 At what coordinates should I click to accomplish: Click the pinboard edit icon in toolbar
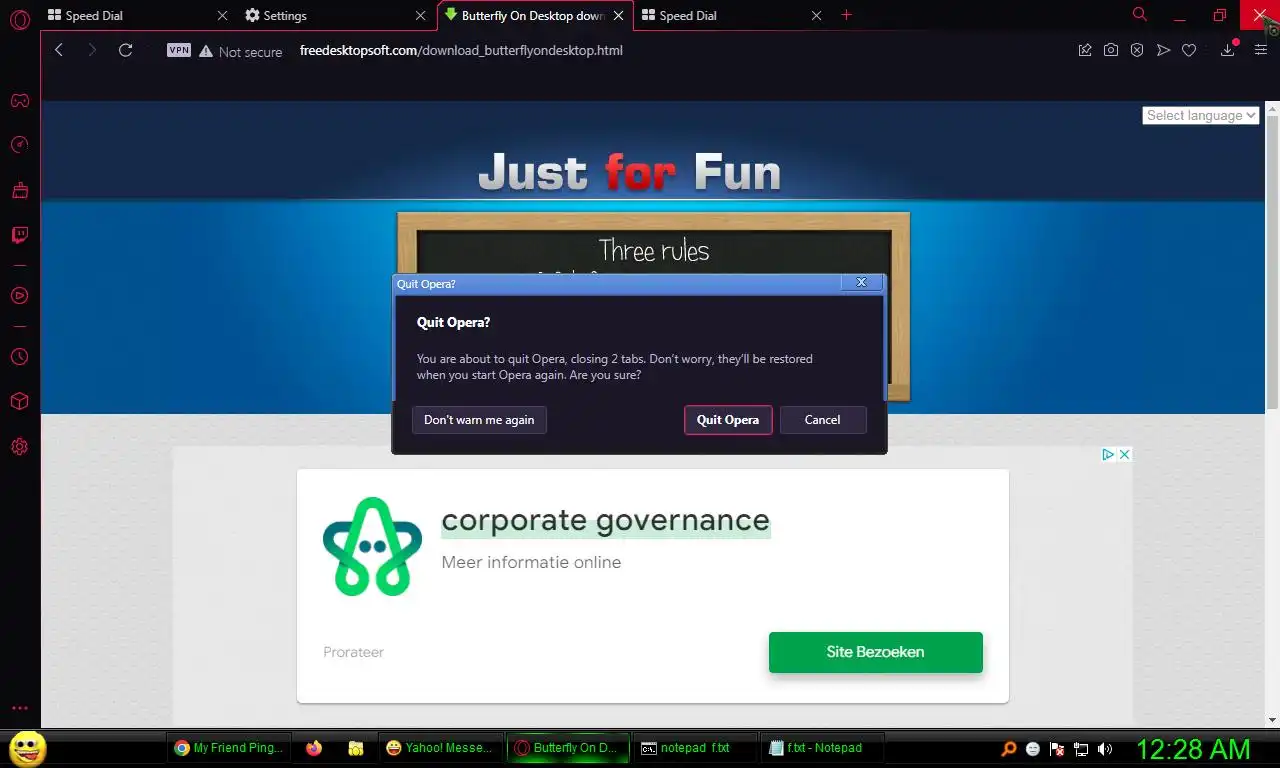pos(1085,50)
